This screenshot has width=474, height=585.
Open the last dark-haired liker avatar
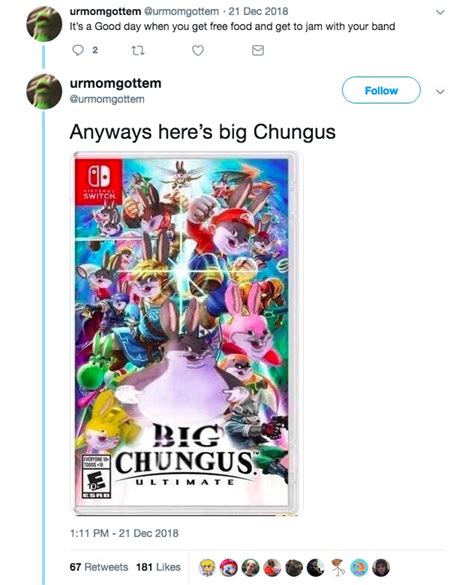pos(381,567)
